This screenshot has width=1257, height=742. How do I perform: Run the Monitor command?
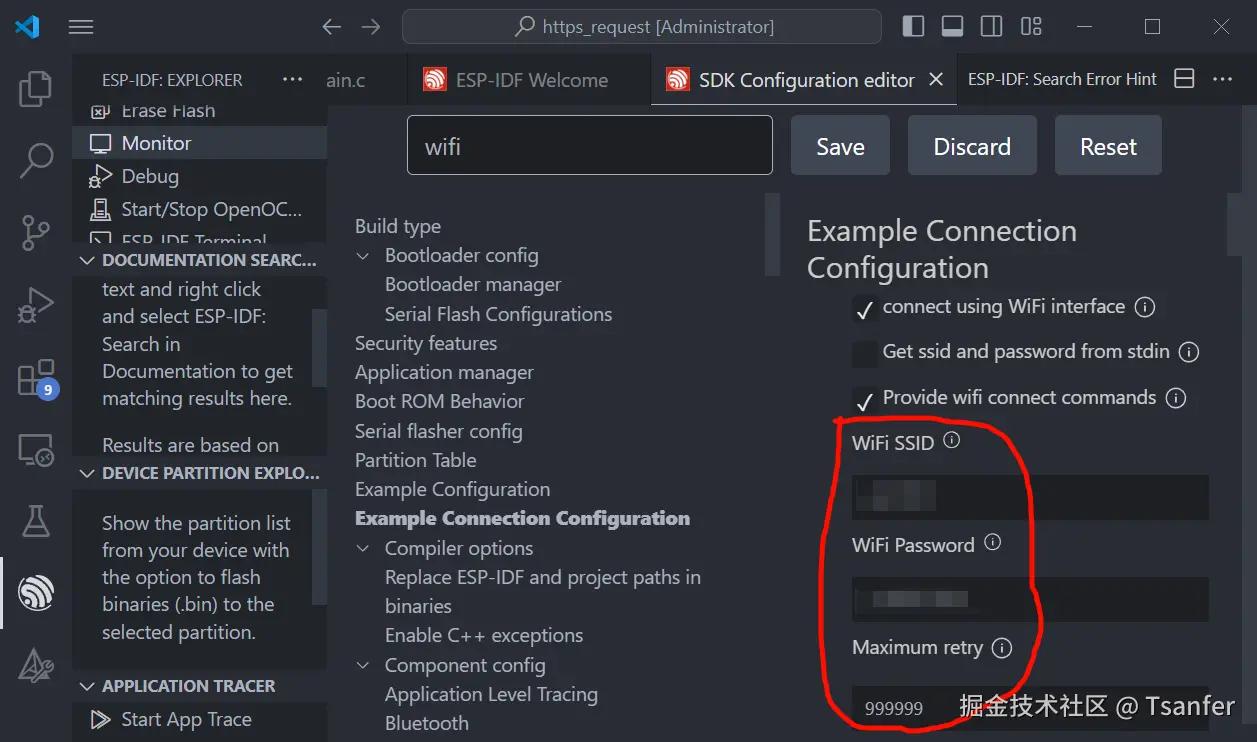(x=200, y=143)
